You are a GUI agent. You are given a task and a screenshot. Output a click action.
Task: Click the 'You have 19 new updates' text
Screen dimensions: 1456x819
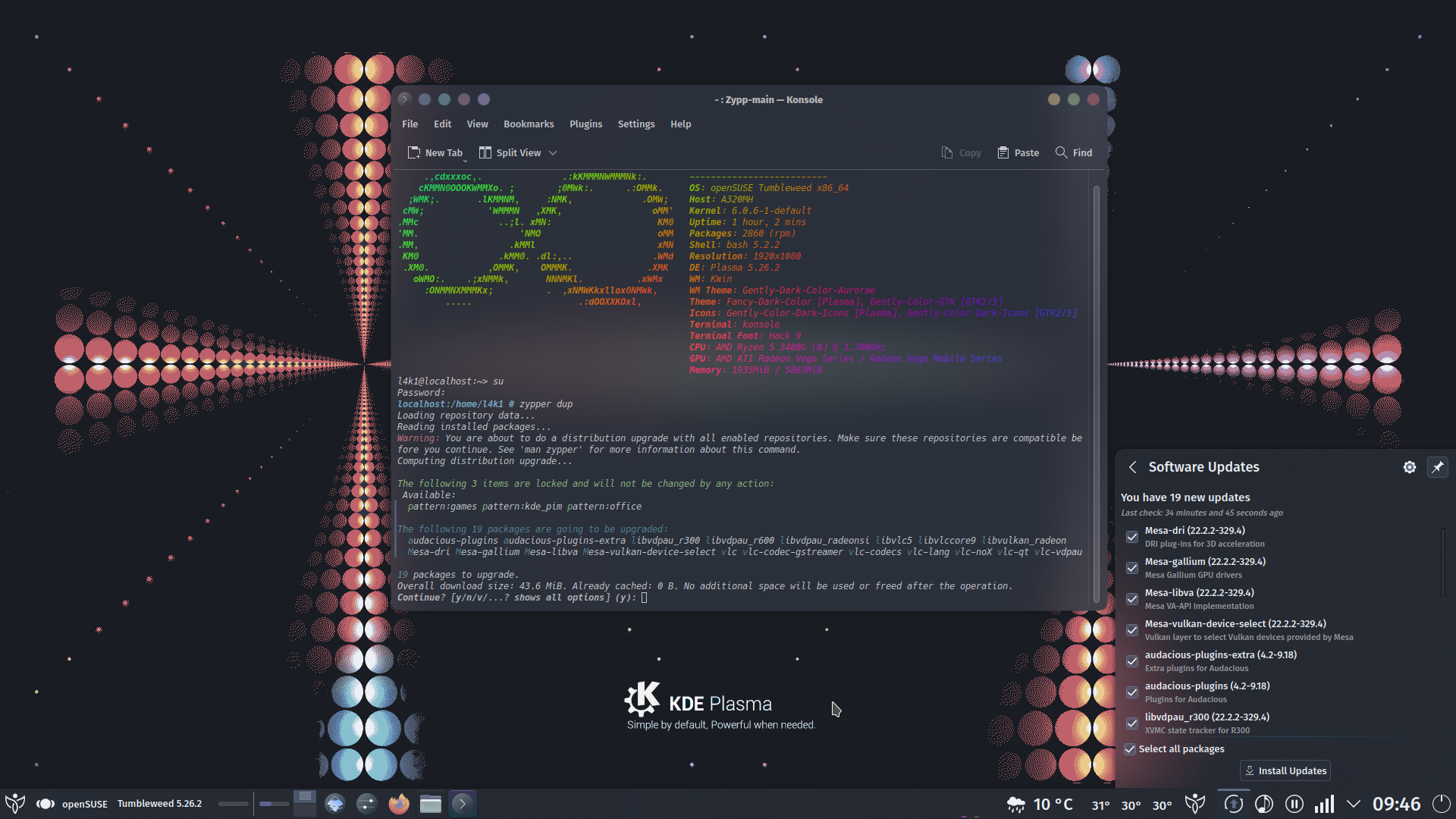[x=1185, y=497]
